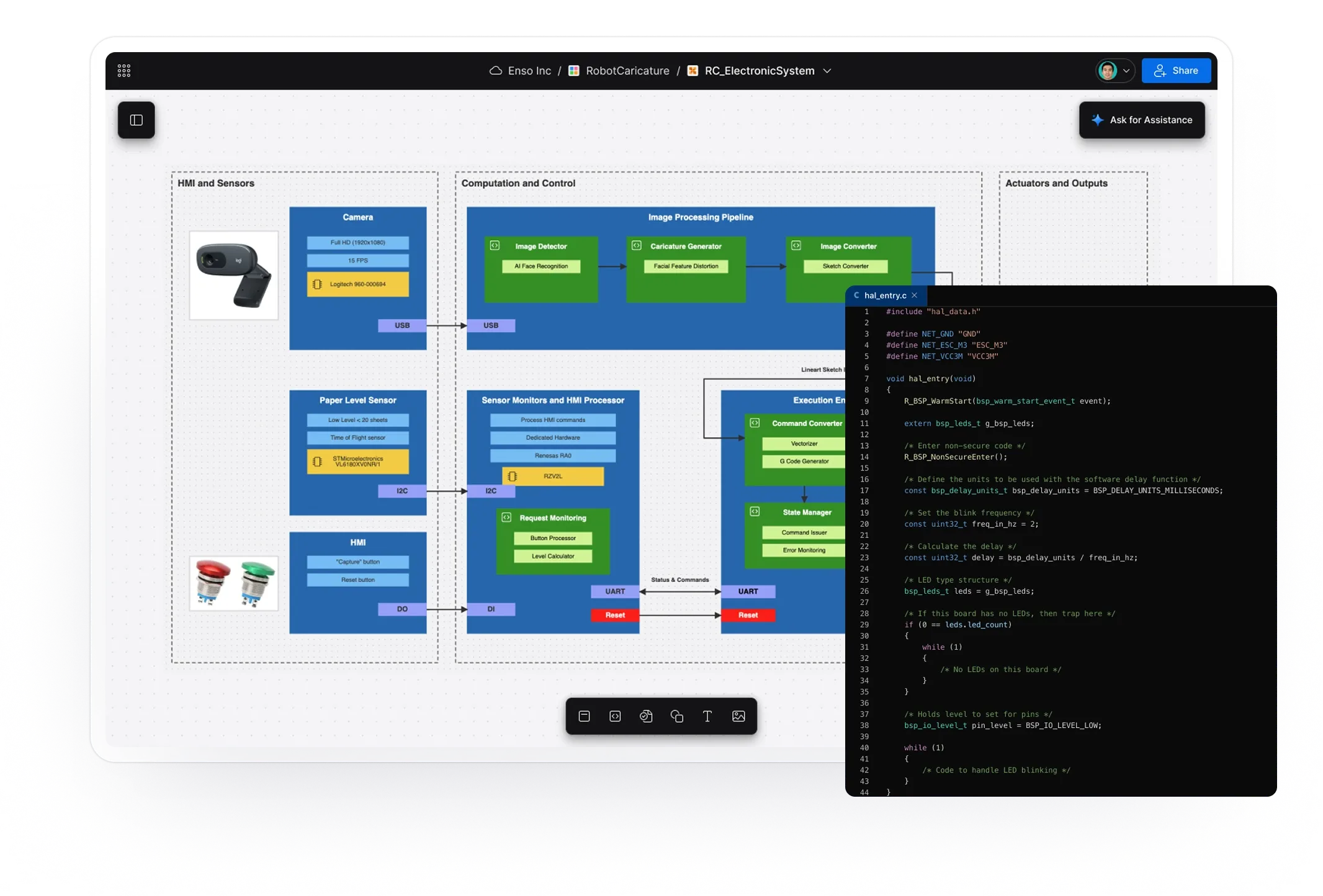Screen dimensions: 1323x896
Task: Open RobotCaricature in breadcrumb
Action: coord(627,71)
